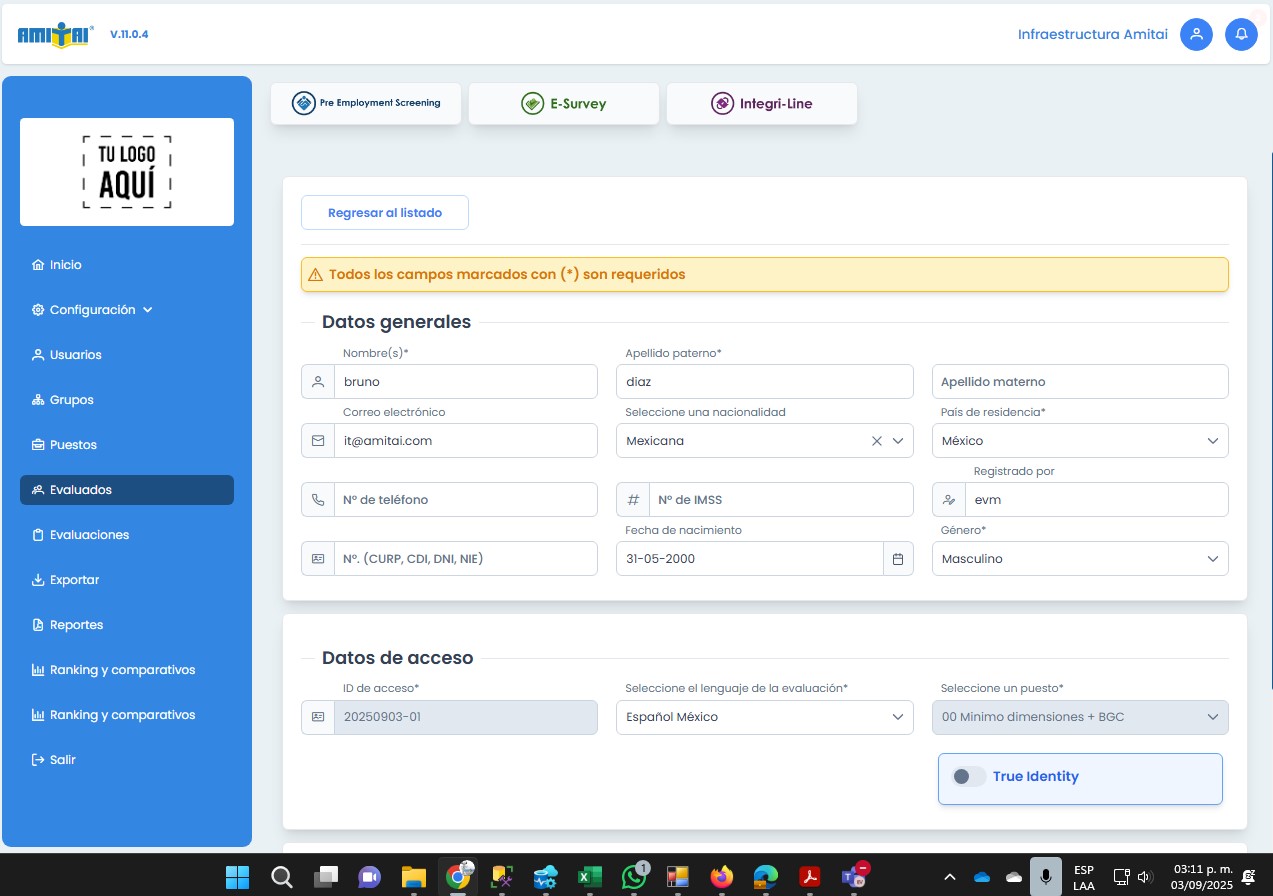The height and width of the screenshot is (896, 1273).
Task: Click the AMITAI logo in header
Action: click(x=56, y=35)
